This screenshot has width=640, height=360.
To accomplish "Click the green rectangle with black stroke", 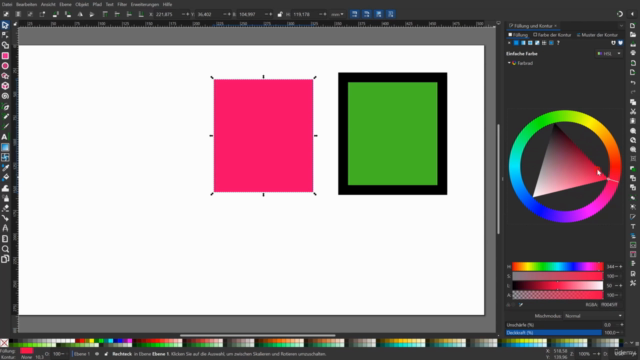I will coord(393,133).
